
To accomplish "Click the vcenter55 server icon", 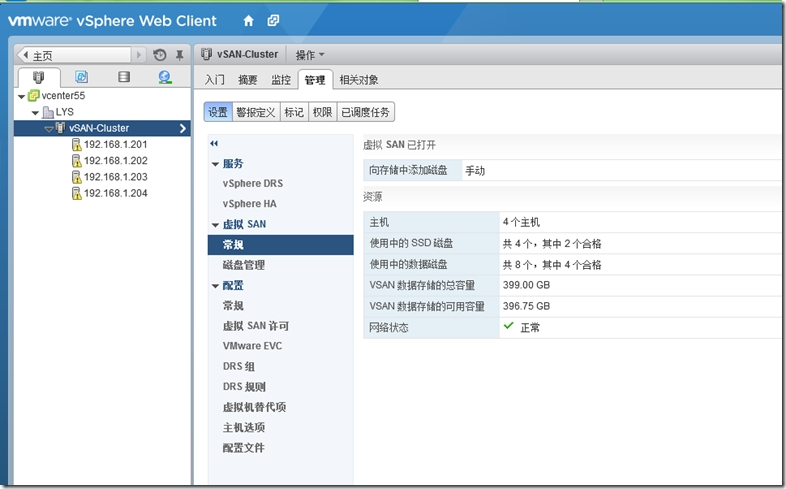I will coord(34,95).
